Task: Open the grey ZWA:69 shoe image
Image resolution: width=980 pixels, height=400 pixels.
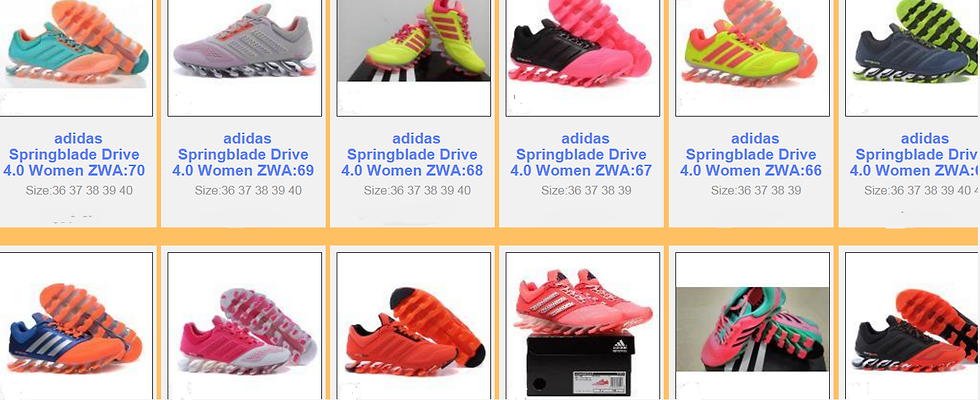Action: point(245,58)
